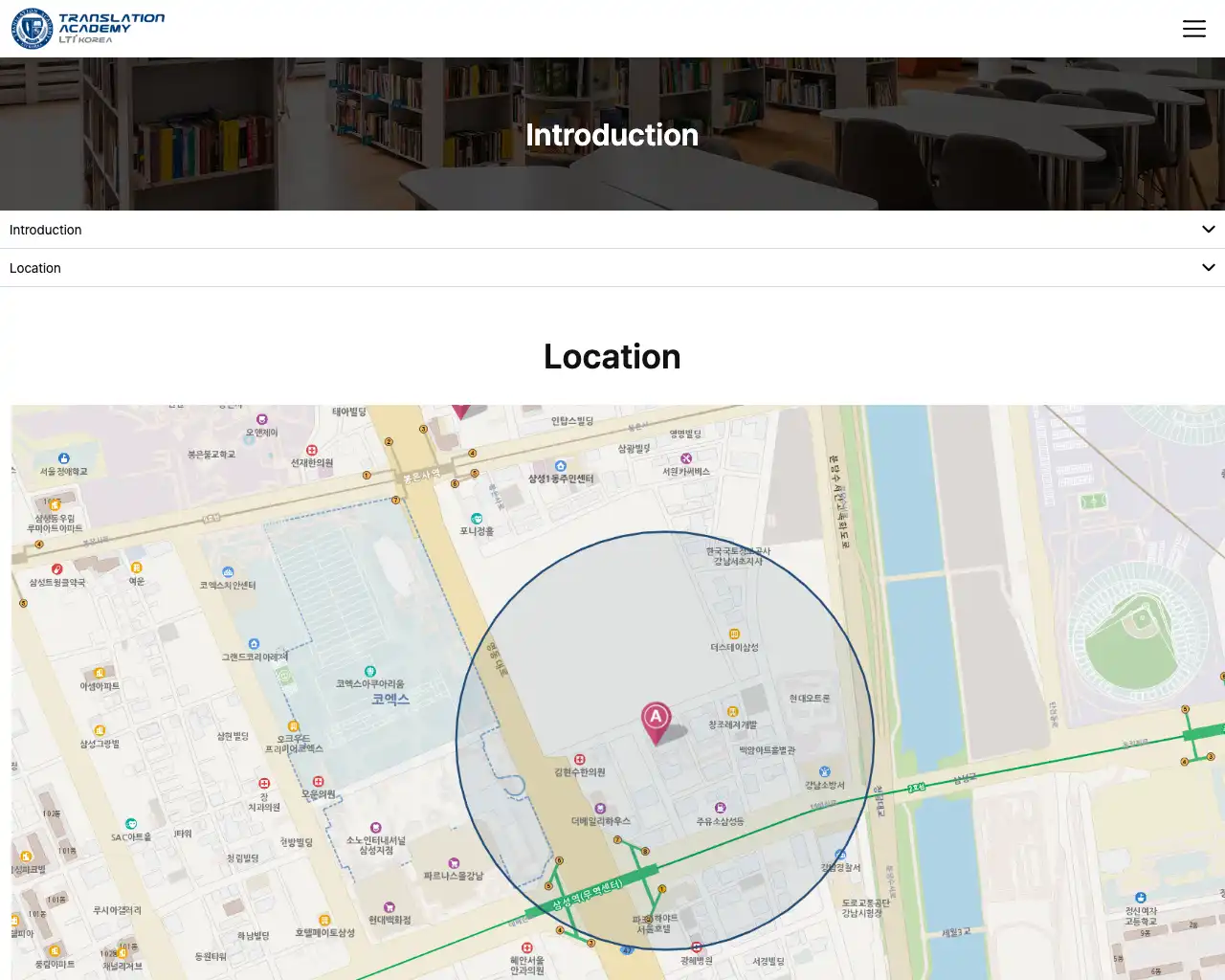Click the 선재한의원 clinic icon
The width and height of the screenshot is (1225, 980).
click(x=312, y=450)
